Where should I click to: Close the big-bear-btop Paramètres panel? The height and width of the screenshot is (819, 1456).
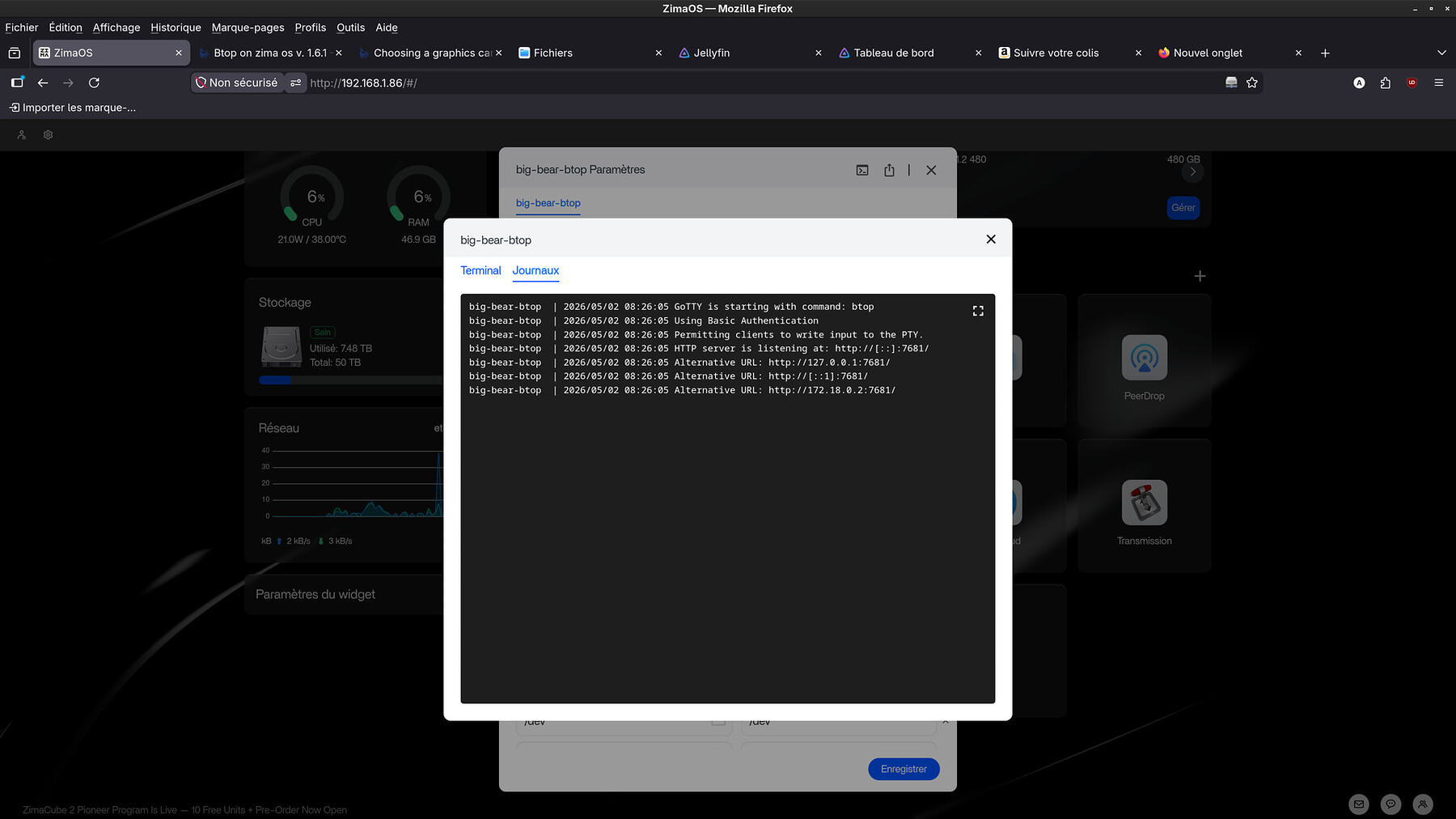[x=931, y=170]
